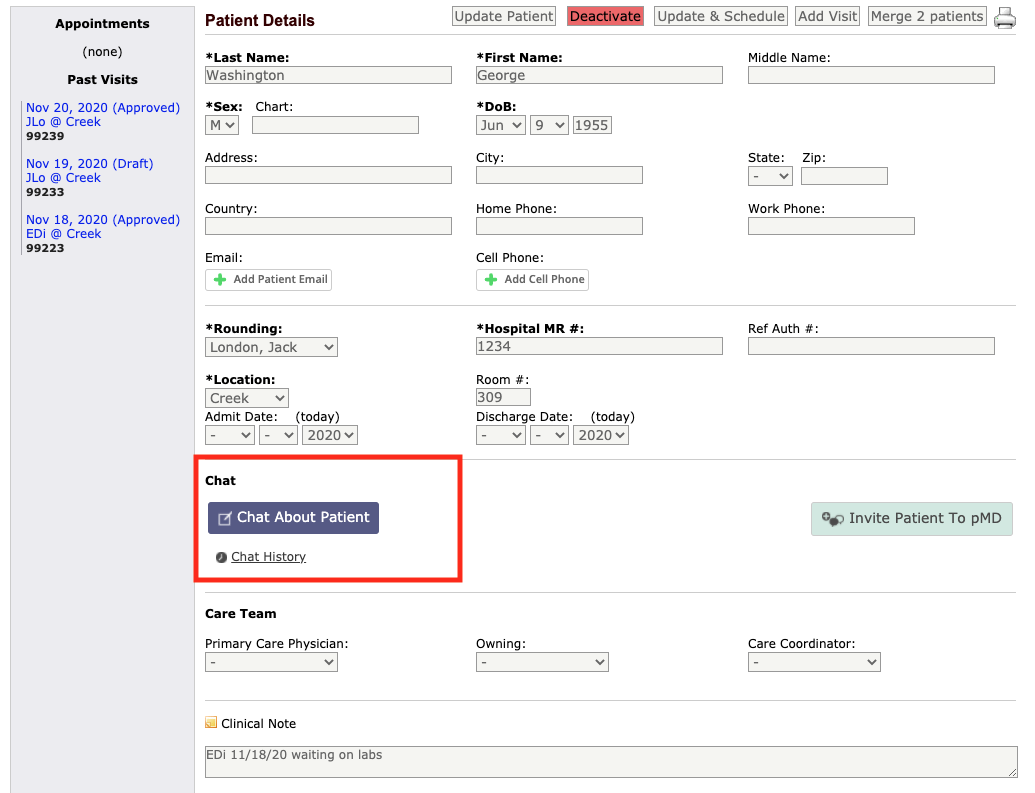Open the Location dropdown showing Creek
Image resolution: width=1035 pixels, height=793 pixels.
click(246, 397)
